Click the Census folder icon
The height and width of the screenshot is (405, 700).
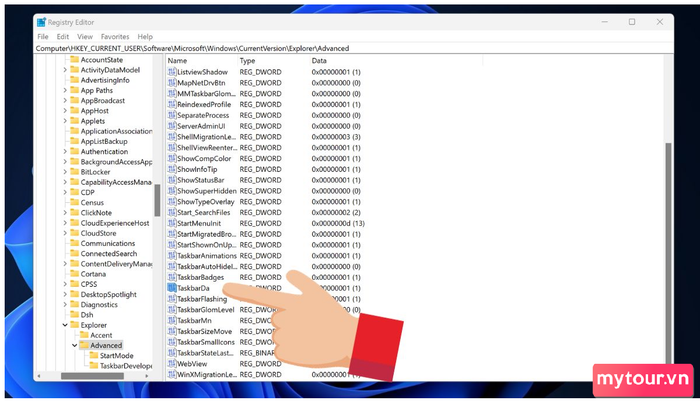pos(75,202)
